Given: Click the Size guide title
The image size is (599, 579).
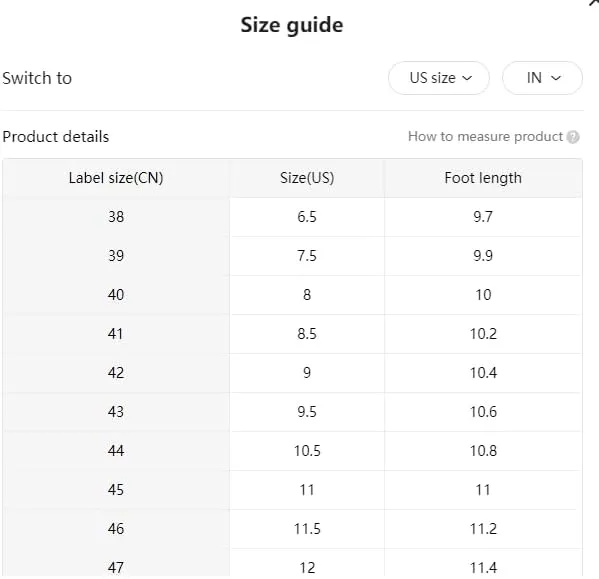Looking at the screenshot, I should (x=292, y=25).
